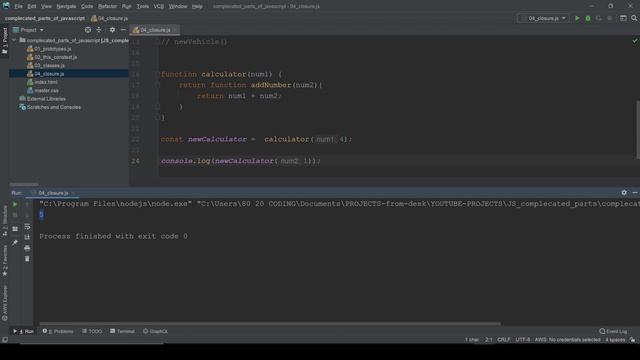Open 01_prototypes.js in the project tree
640x360 pixels.
[53, 49]
